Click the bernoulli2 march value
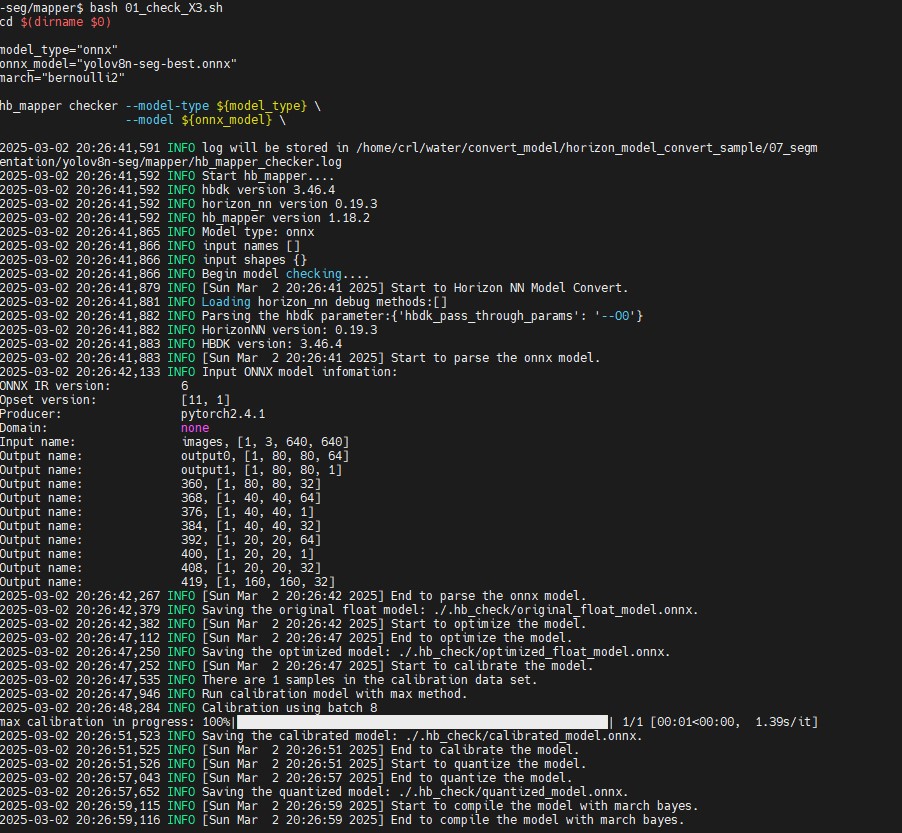This screenshot has width=902, height=833. click(x=84, y=77)
